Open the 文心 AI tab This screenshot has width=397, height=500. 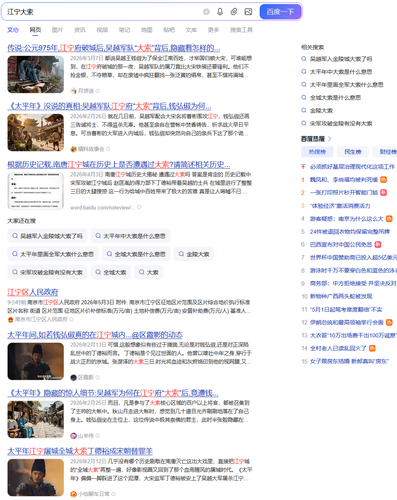(13, 30)
